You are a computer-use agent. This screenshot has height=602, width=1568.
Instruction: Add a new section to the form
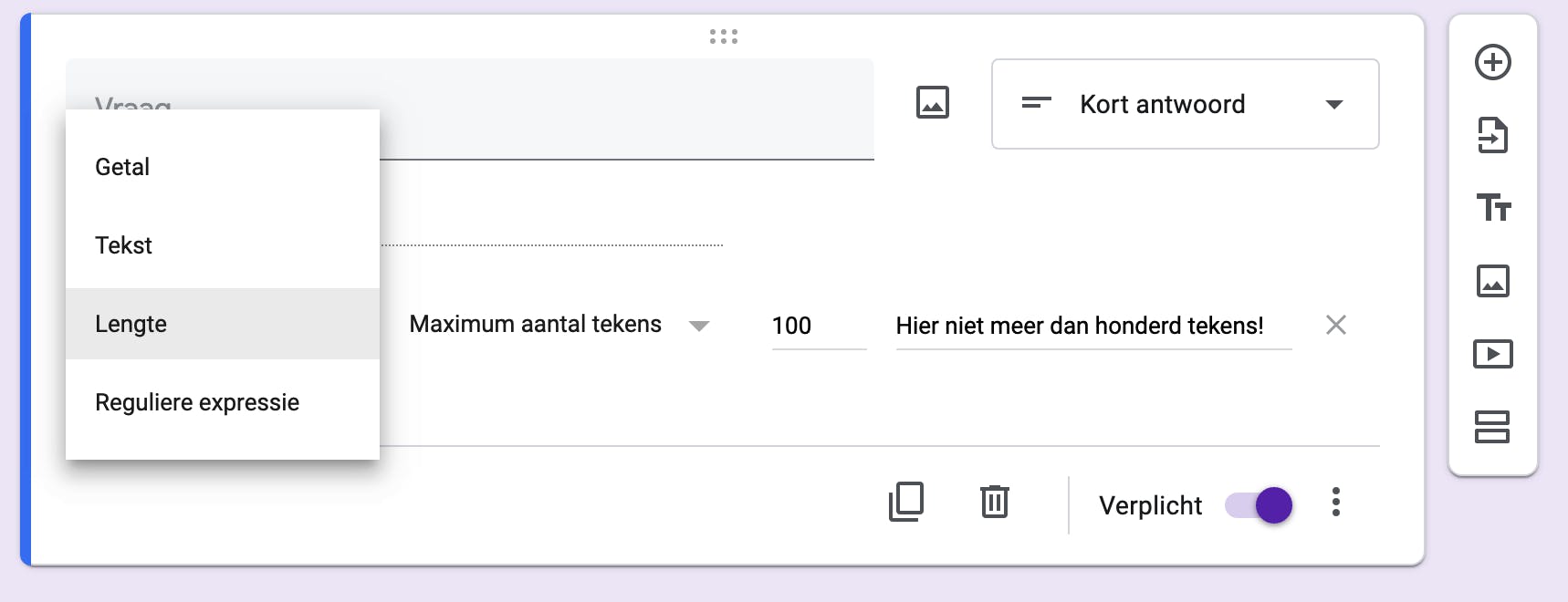click(x=1493, y=427)
